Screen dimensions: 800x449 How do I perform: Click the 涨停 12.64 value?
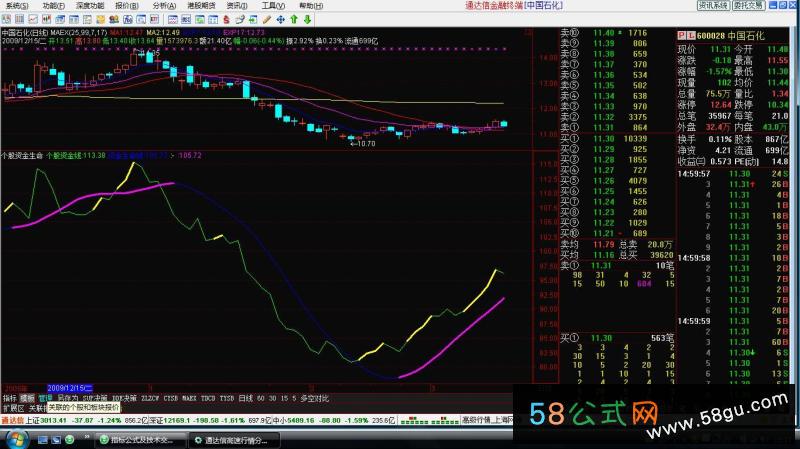click(x=720, y=105)
